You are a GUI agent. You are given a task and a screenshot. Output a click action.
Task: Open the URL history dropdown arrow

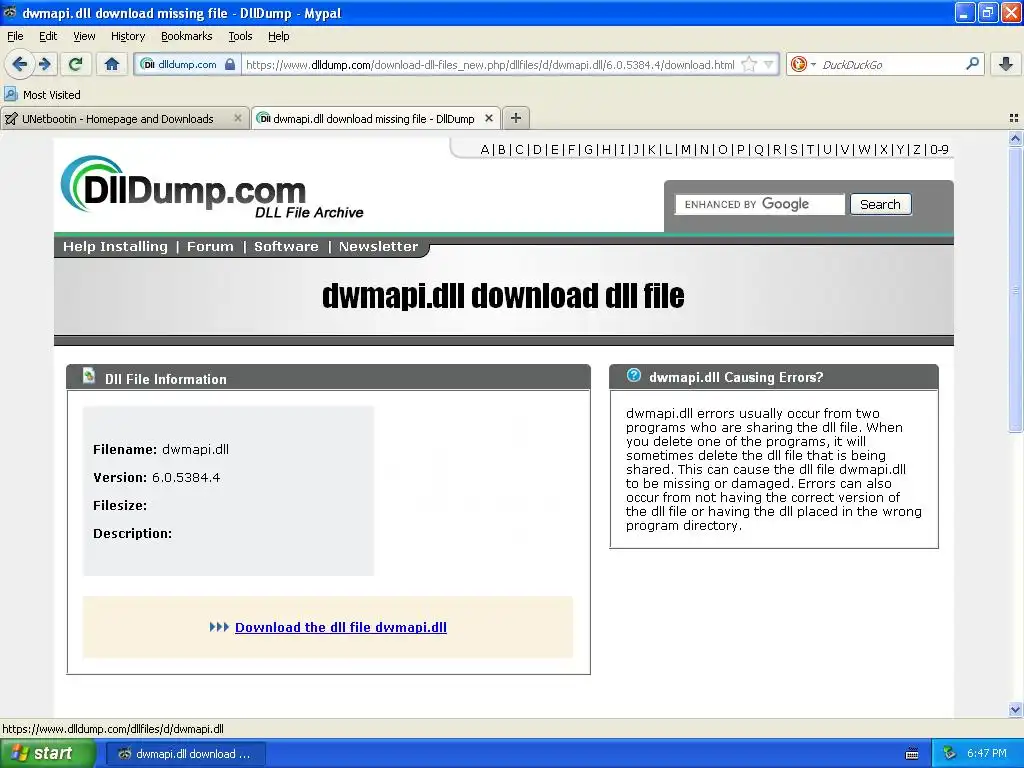point(769,65)
